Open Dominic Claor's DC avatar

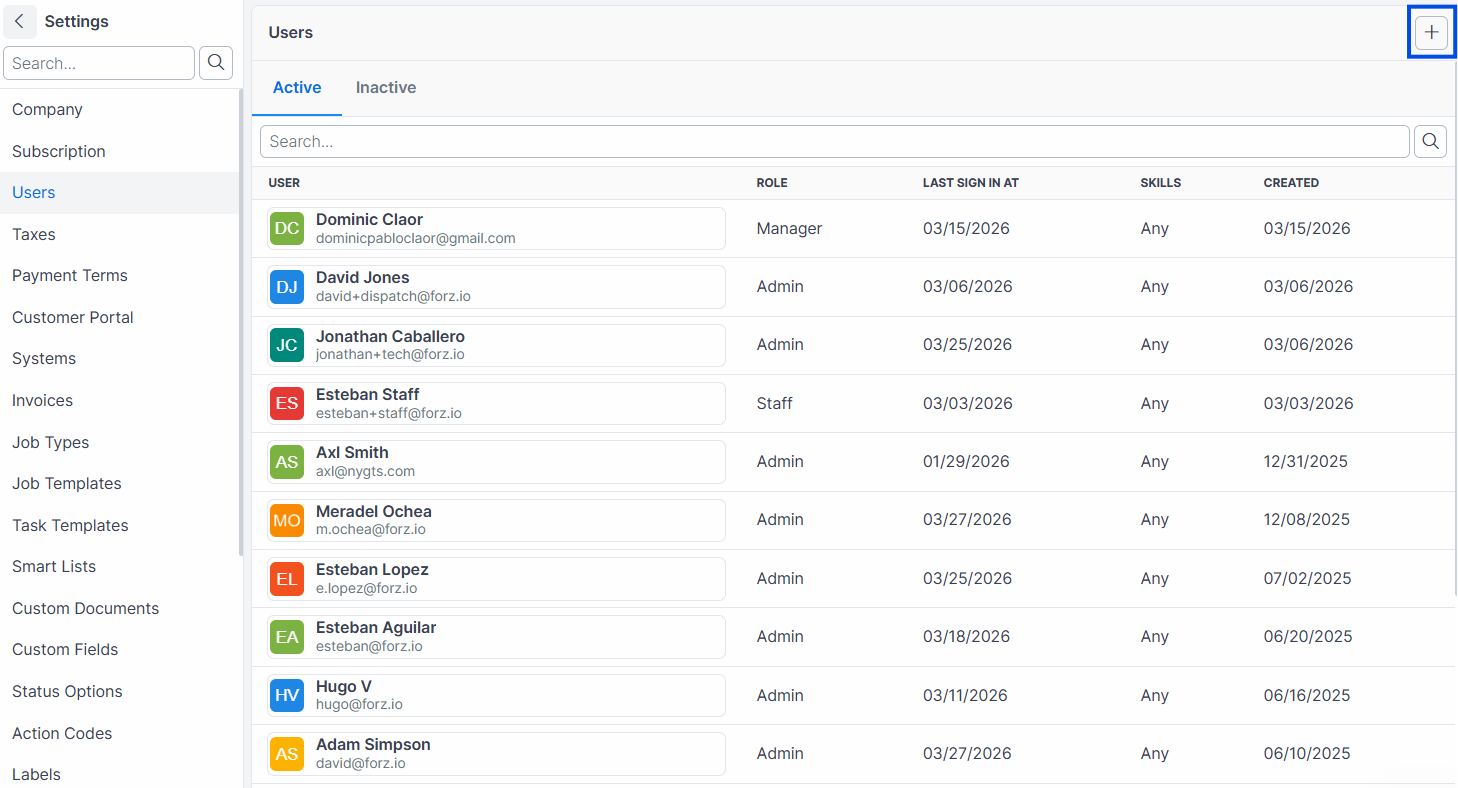click(287, 228)
